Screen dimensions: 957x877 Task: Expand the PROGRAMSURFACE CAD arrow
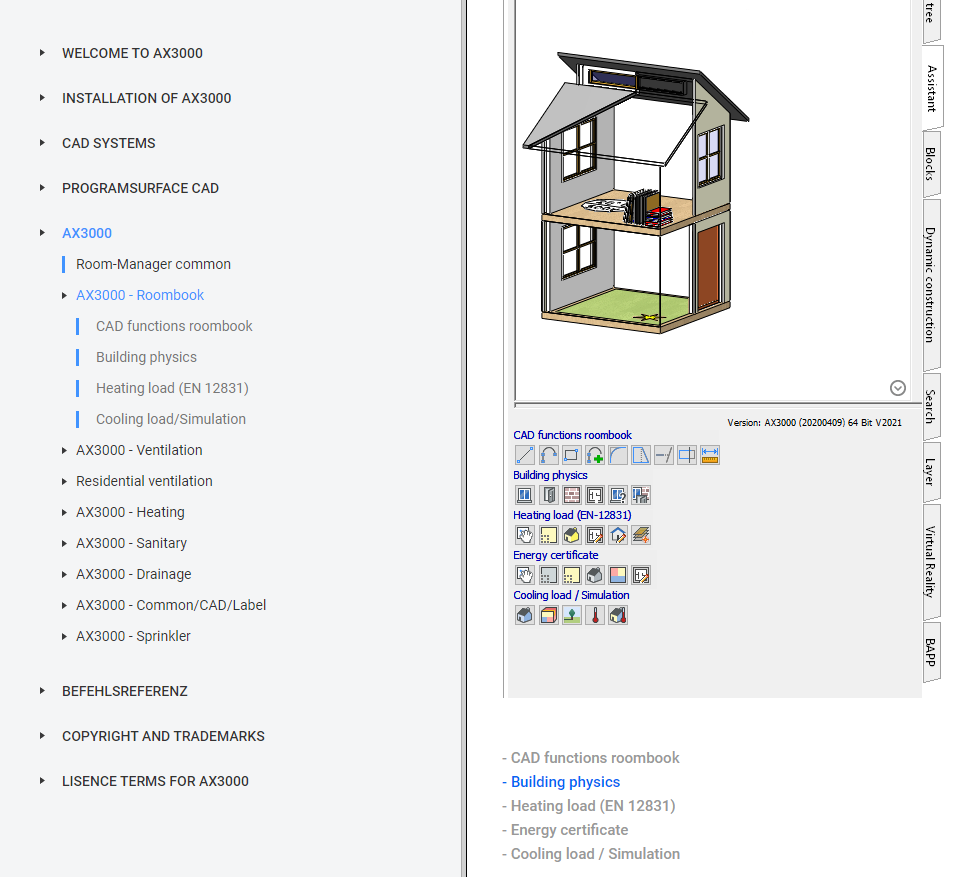coord(42,187)
